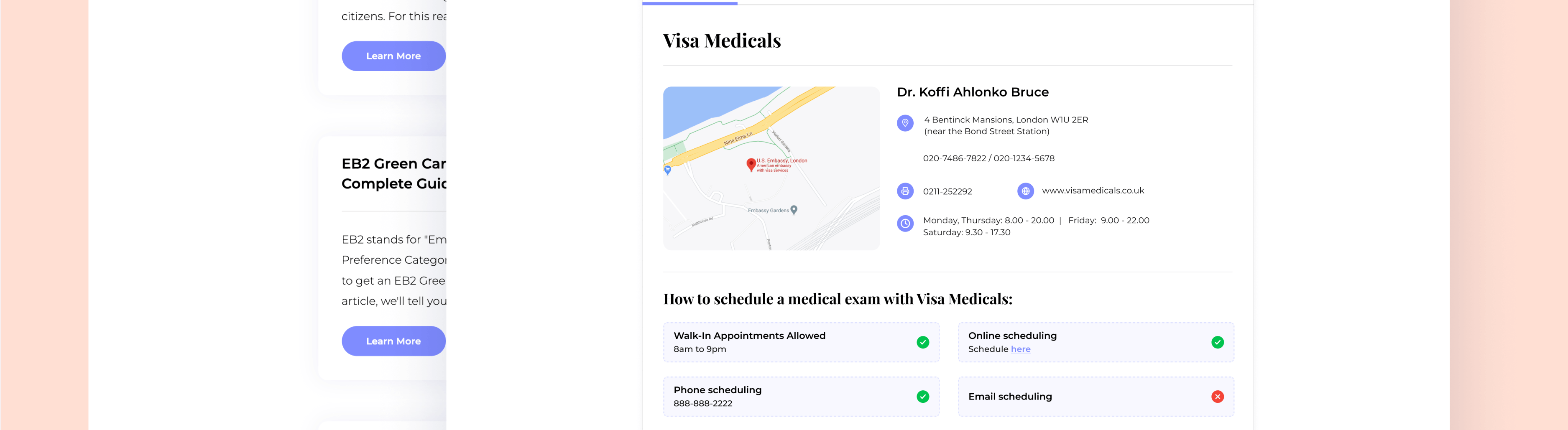1568x430 pixels.
Task: Click the phone number 020-7486-7822
Action: pos(954,158)
